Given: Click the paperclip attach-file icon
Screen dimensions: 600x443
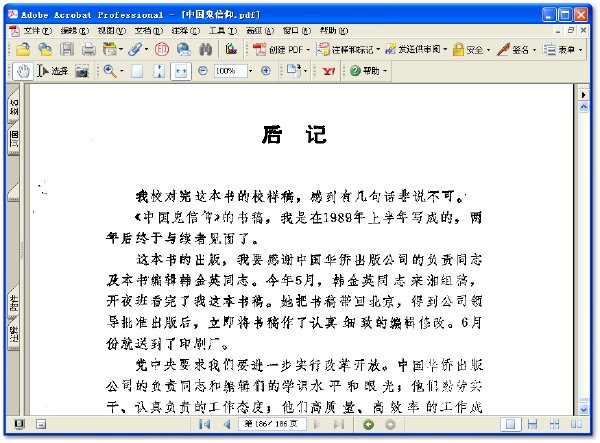Looking at the screenshot, I should (x=135, y=49).
